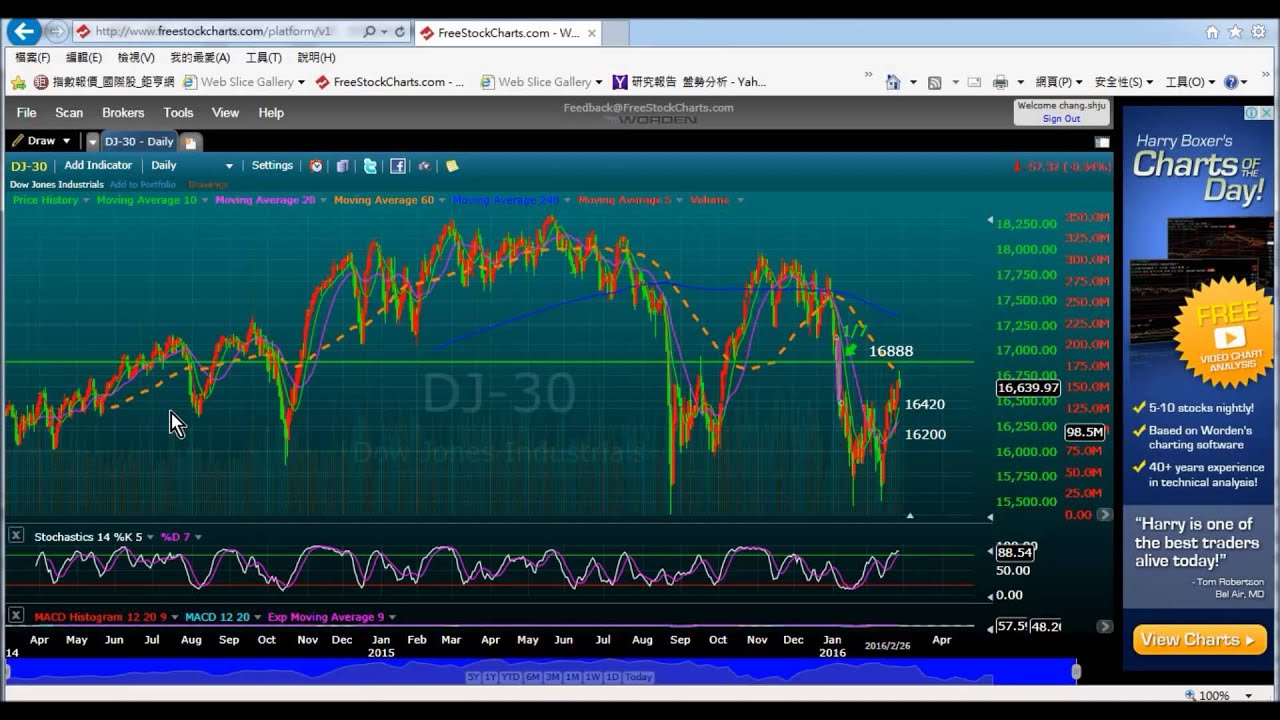Click the Sign Out link
The height and width of the screenshot is (720, 1280).
click(x=1061, y=119)
